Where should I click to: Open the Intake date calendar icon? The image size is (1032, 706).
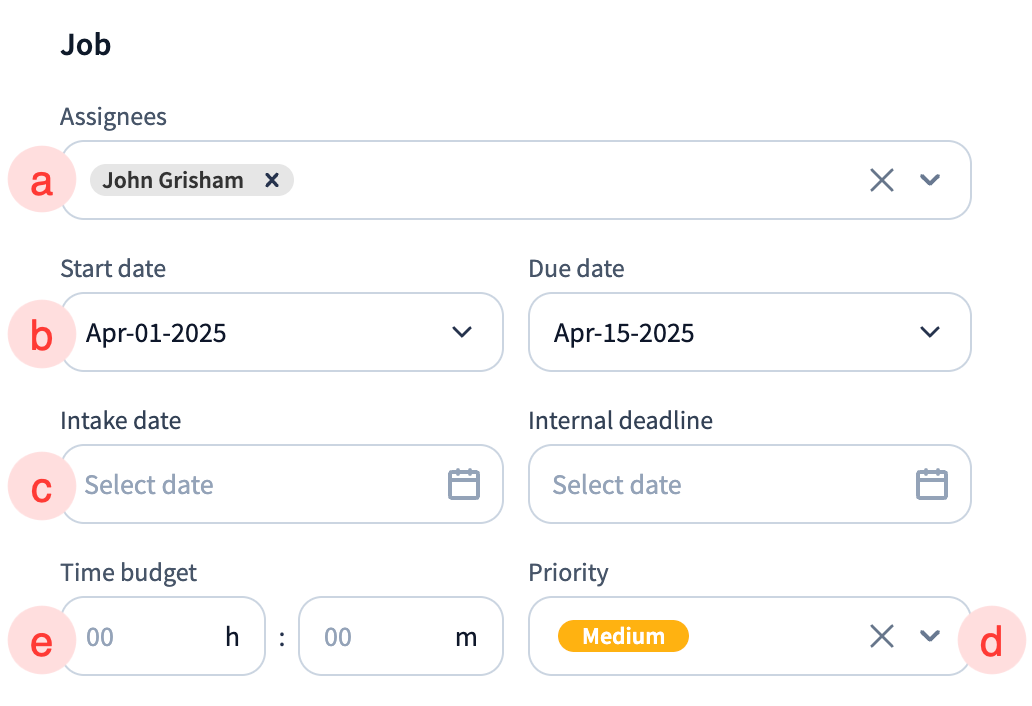click(464, 484)
